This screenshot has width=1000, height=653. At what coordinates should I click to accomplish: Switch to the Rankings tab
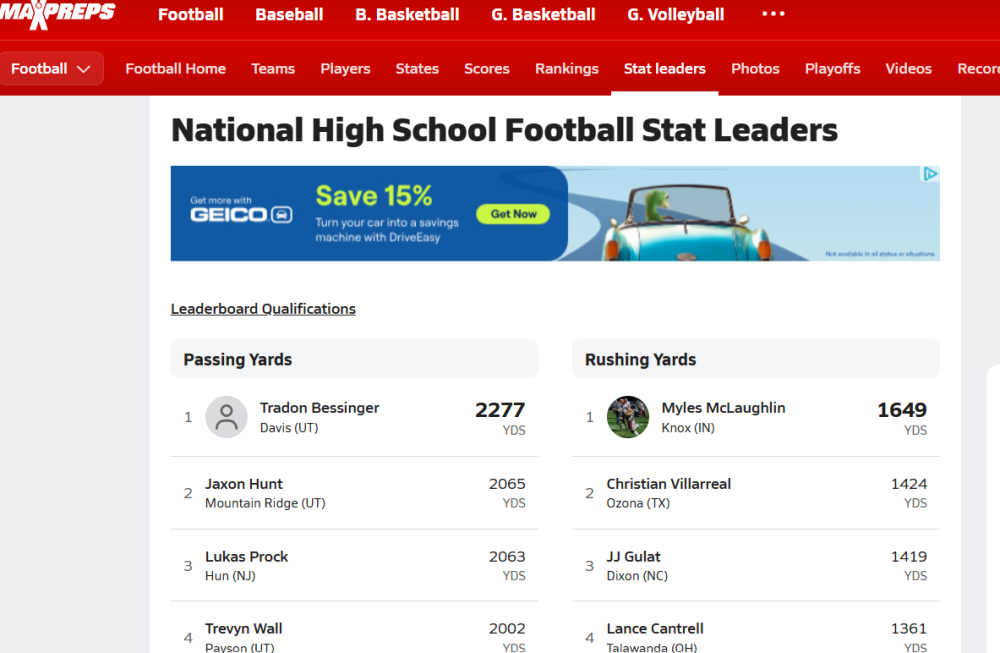pyautogui.click(x=566, y=69)
